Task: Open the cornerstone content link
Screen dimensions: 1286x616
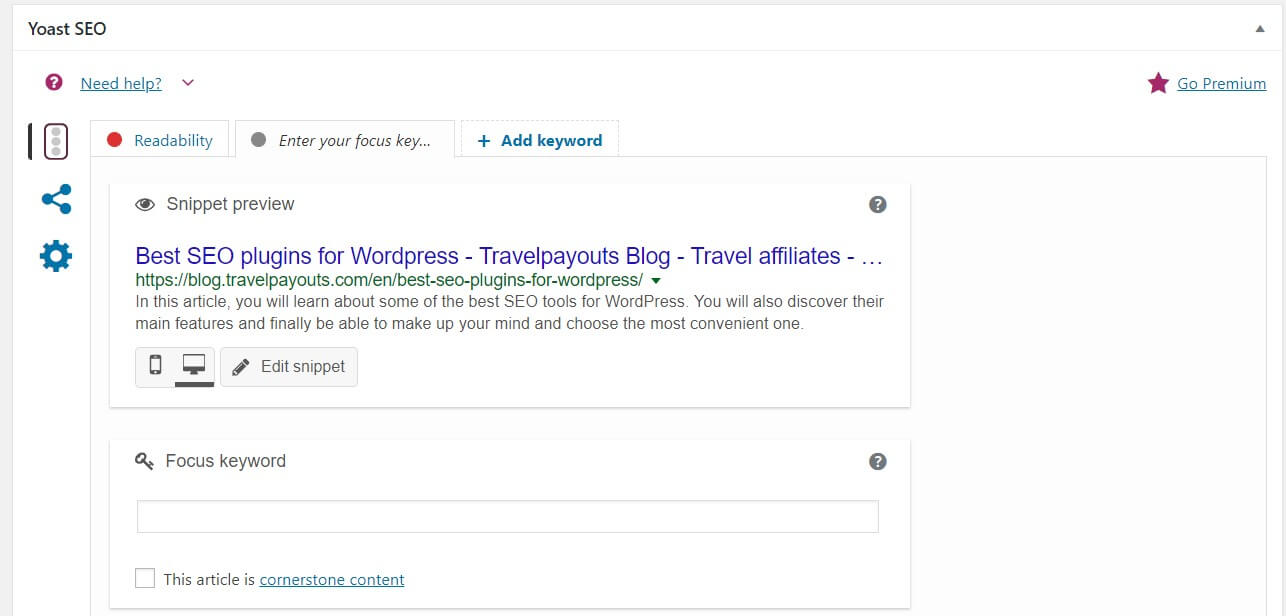Action: tap(332, 579)
